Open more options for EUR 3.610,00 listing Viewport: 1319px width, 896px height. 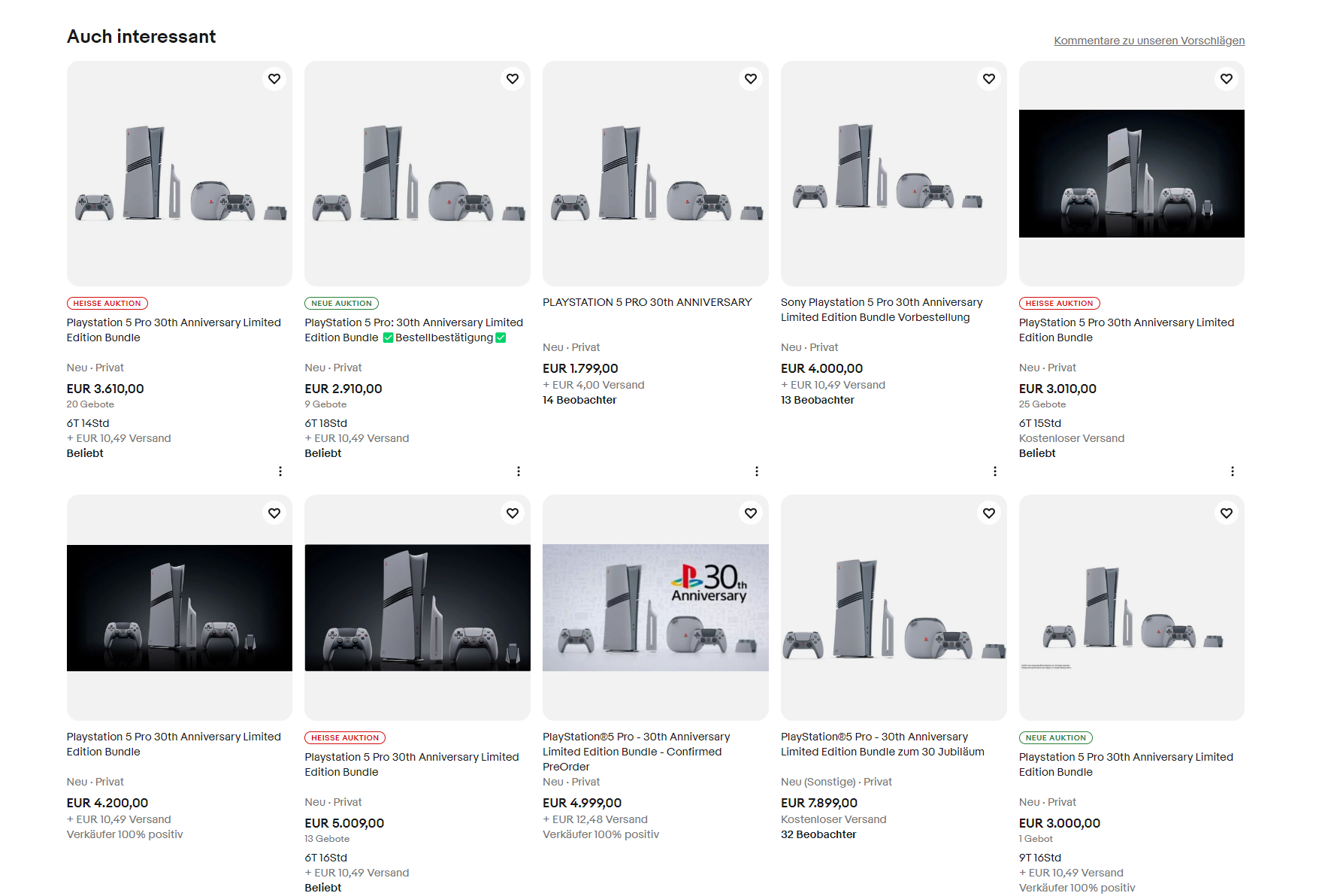coord(280,471)
